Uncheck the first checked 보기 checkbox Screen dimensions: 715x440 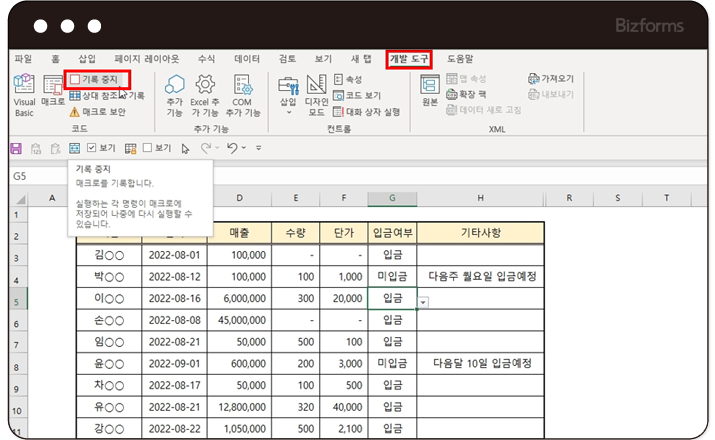pos(92,148)
